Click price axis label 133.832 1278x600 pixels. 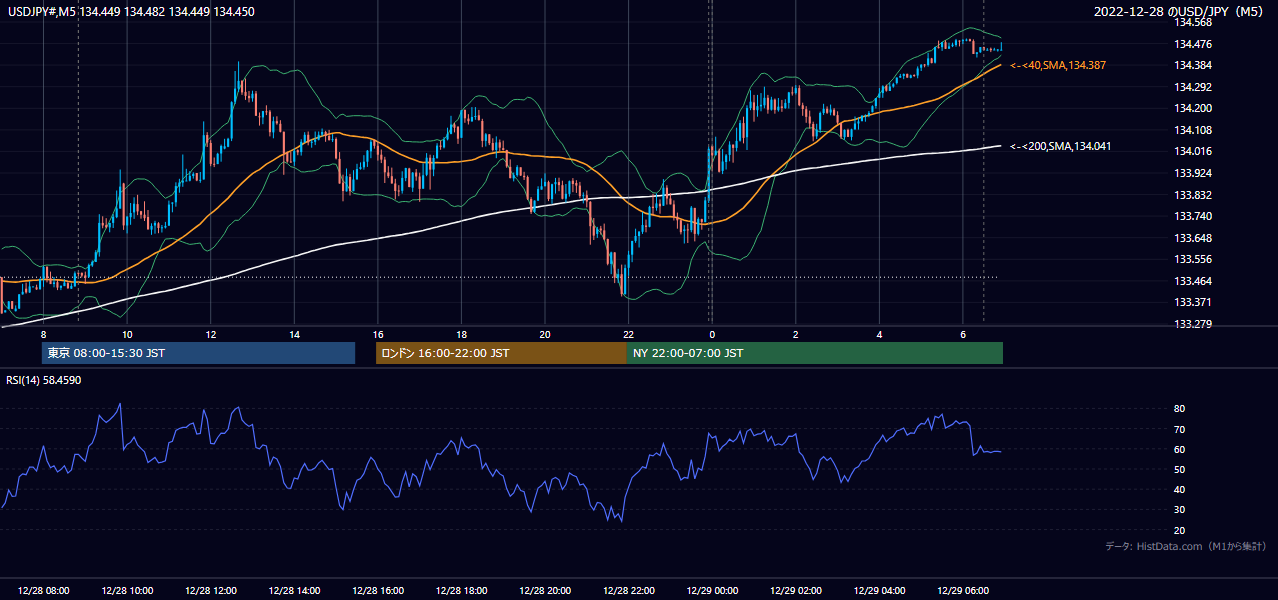(x=1194, y=195)
